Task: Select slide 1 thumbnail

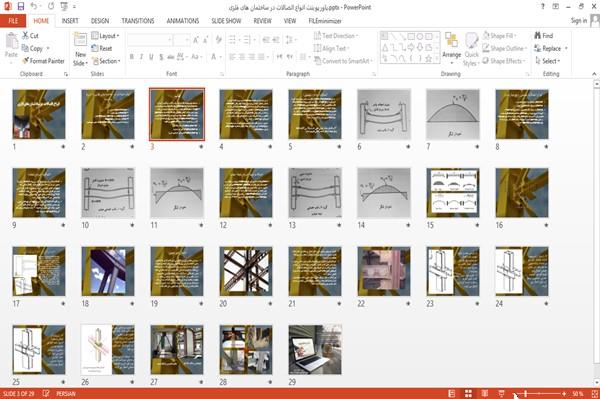Action: pyautogui.click(x=39, y=114)
